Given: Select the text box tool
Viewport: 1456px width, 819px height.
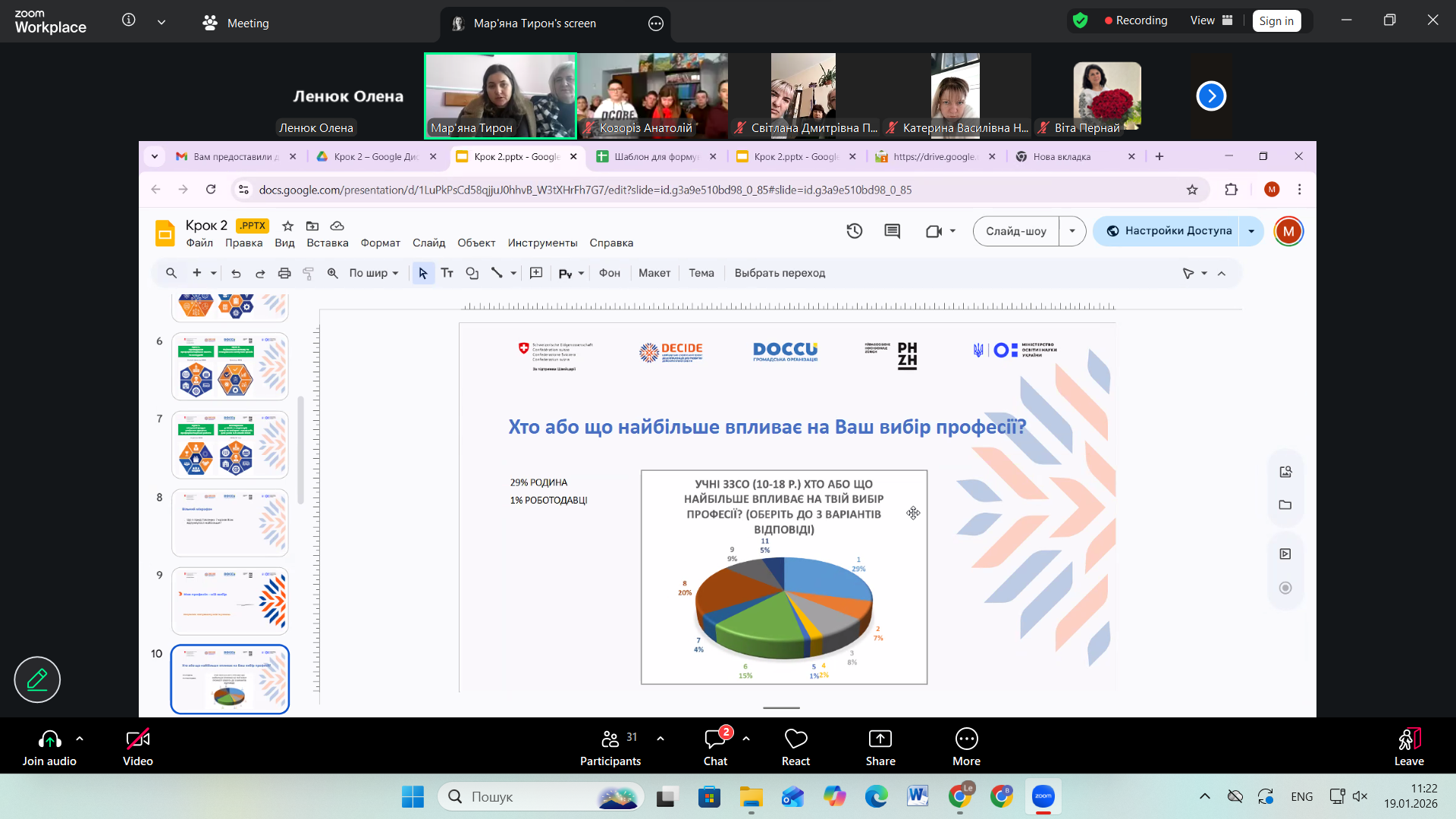Looking at the screenshot, I should click(447, 273).
